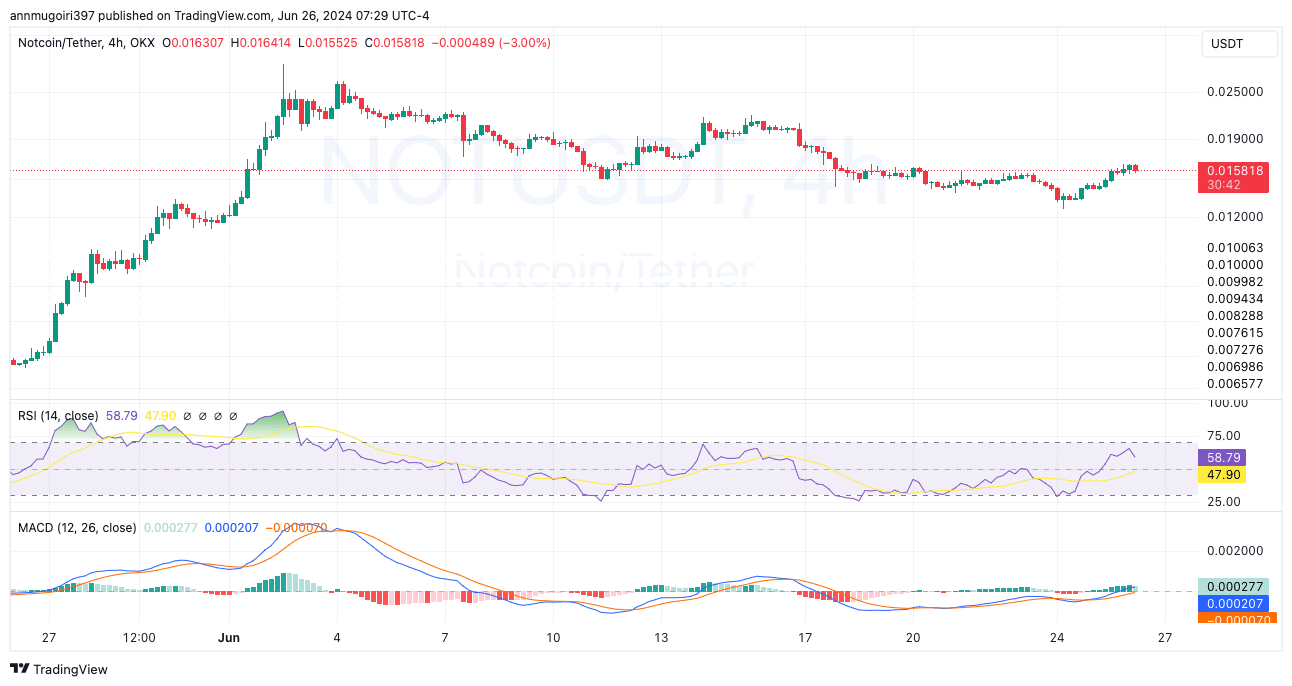The height and width of the screenshot is (686, 1292).
Task: Click the blue 0.000207 MACD axis tag
Action: click(x=1233, y=604)
